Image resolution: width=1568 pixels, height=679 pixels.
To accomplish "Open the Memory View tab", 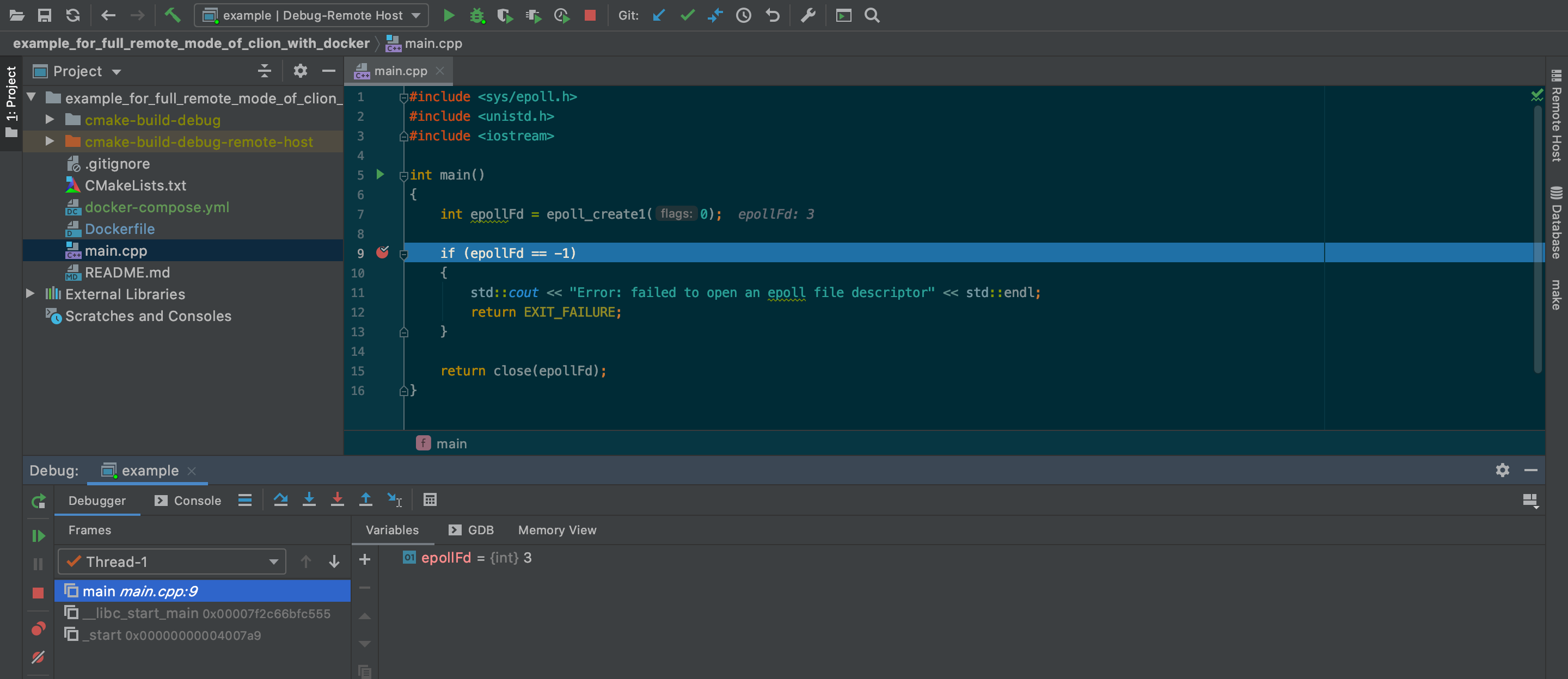I will coord(556,529).
